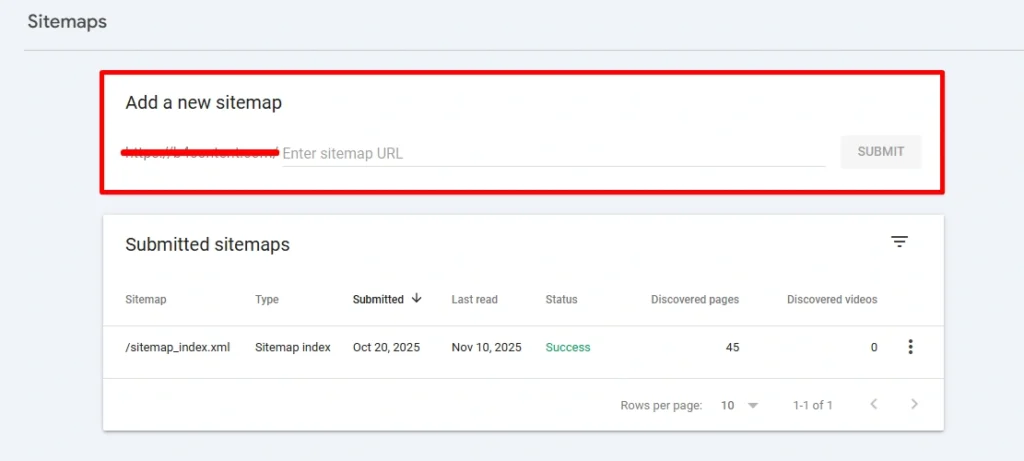Screen dimensions: 1024x461
Task: Go to the next page of sitemaps
Action: pos(914,405)
